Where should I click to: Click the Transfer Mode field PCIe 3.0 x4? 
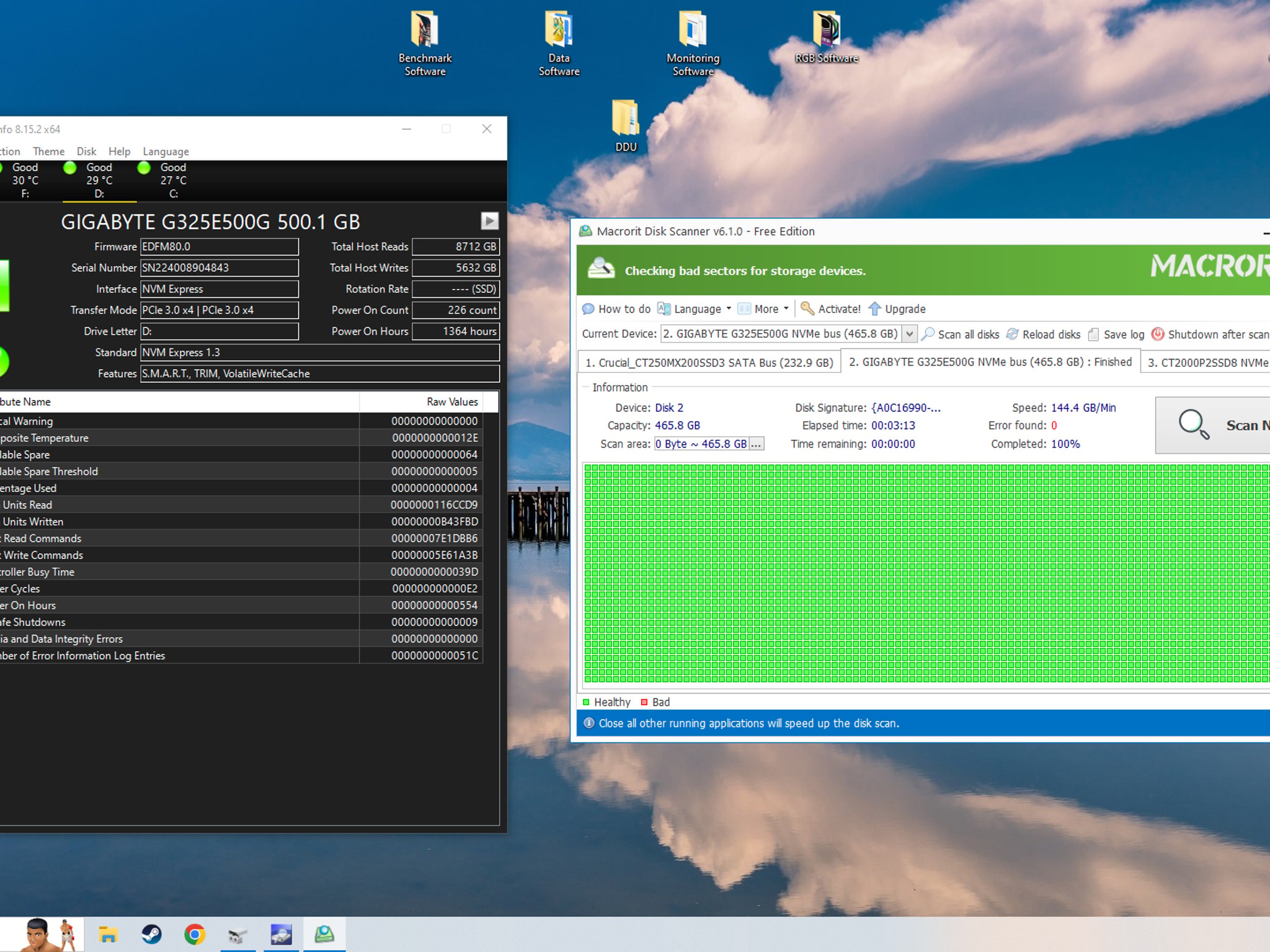220,310
